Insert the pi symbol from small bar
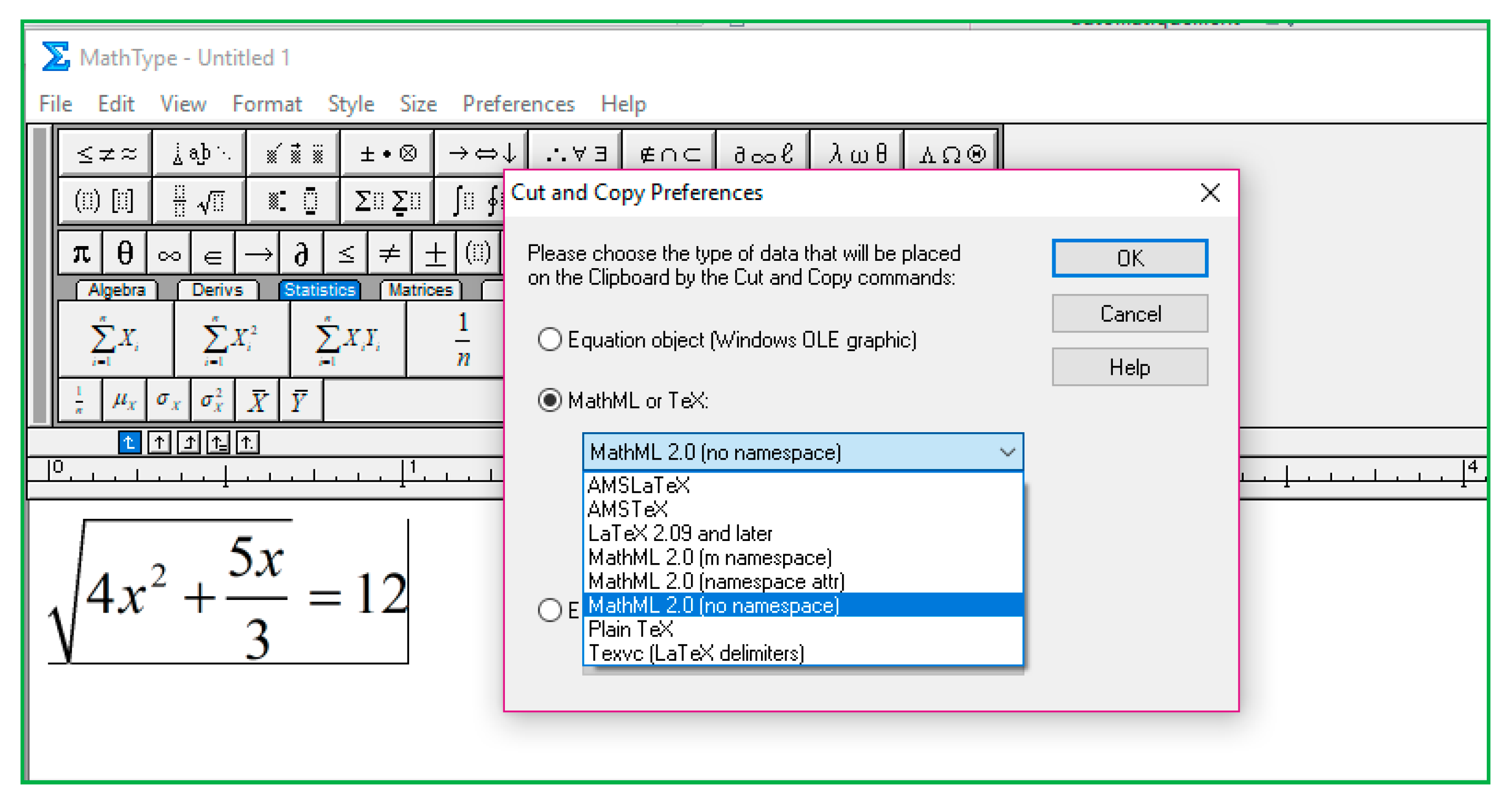The width and height of the screenshot is (1512, 806). [81, 254]
